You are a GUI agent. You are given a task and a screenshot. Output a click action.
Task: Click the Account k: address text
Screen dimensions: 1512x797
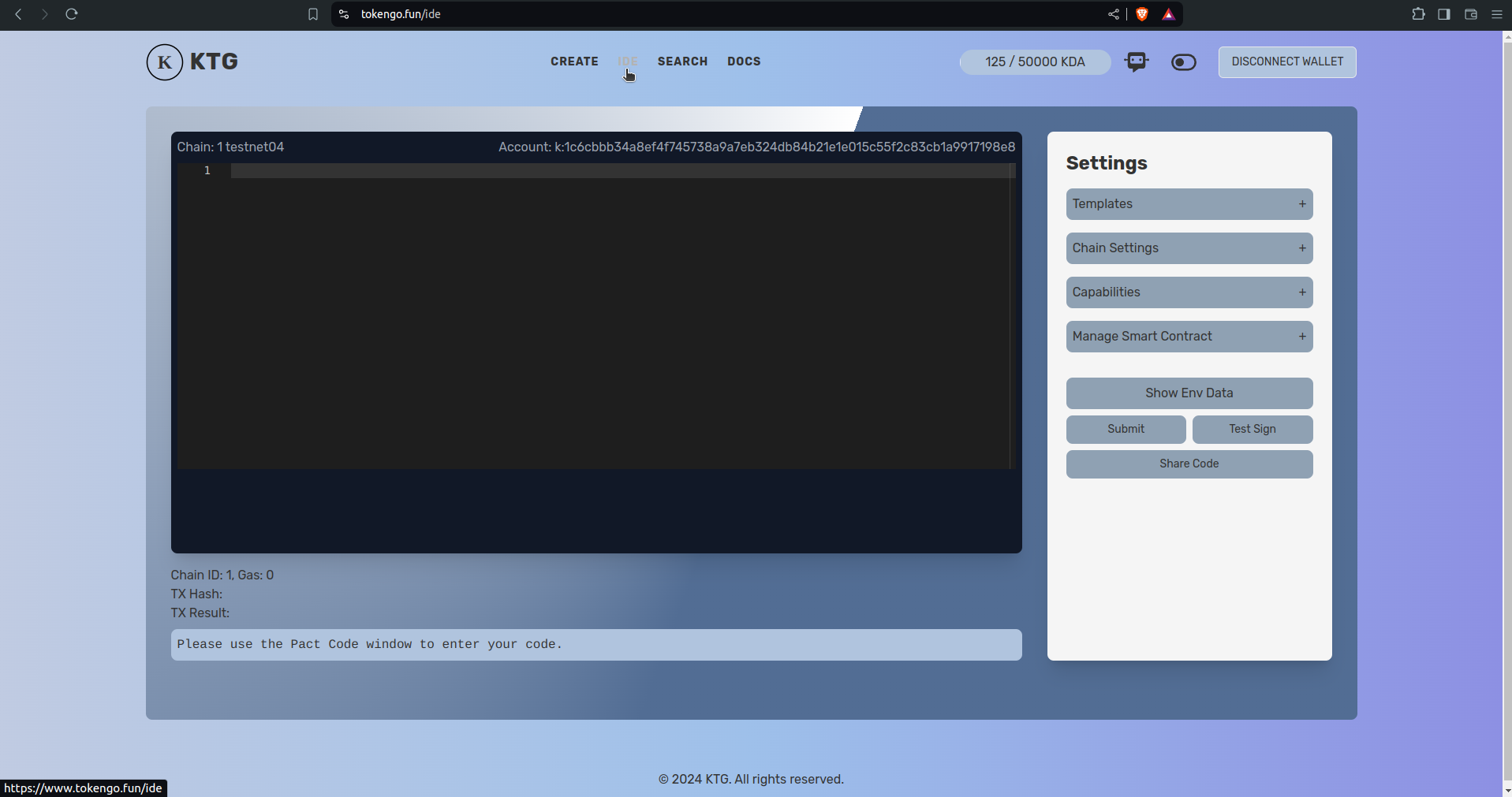coord(756,147)
